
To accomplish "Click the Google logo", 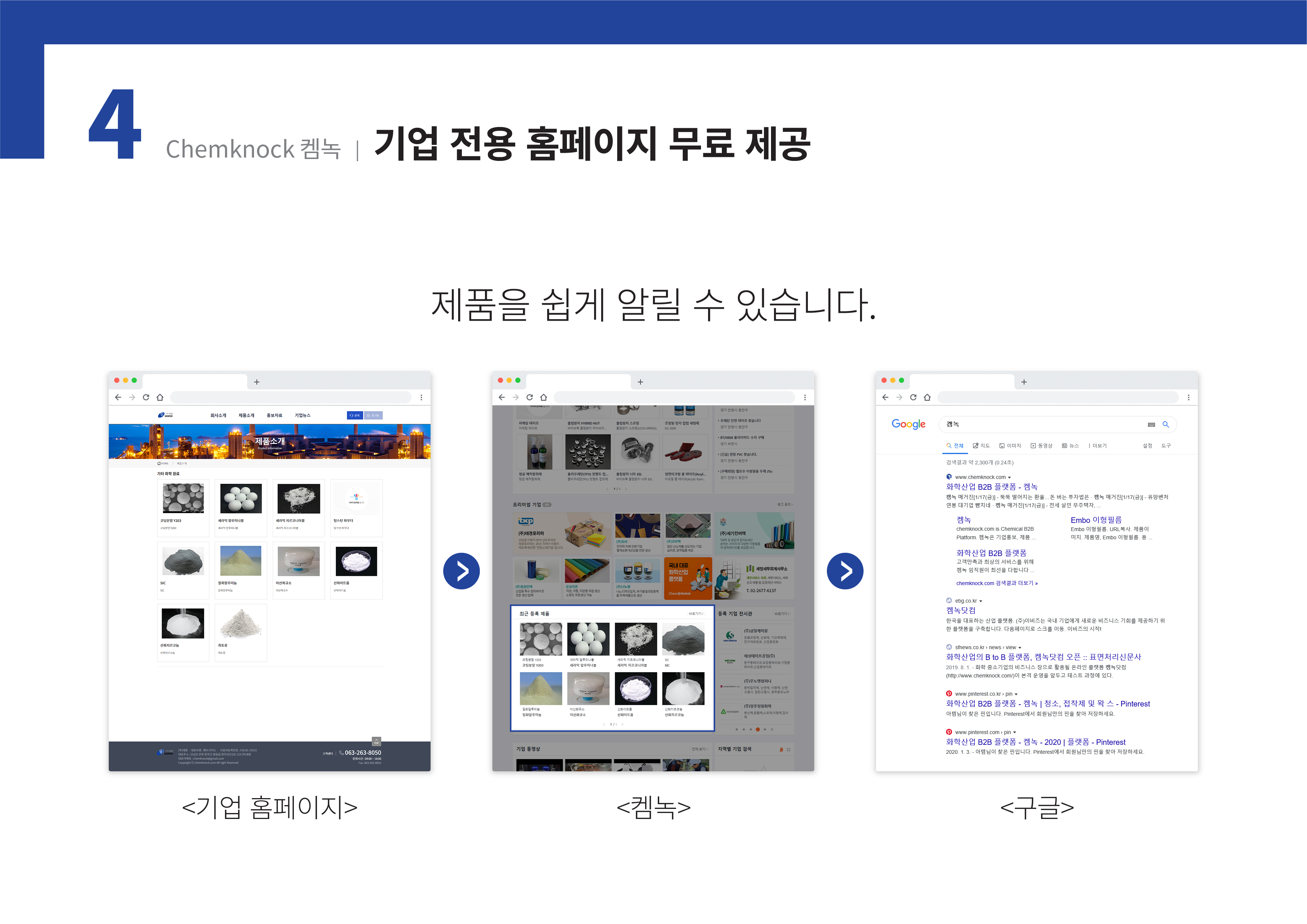I will click(908, 424).
